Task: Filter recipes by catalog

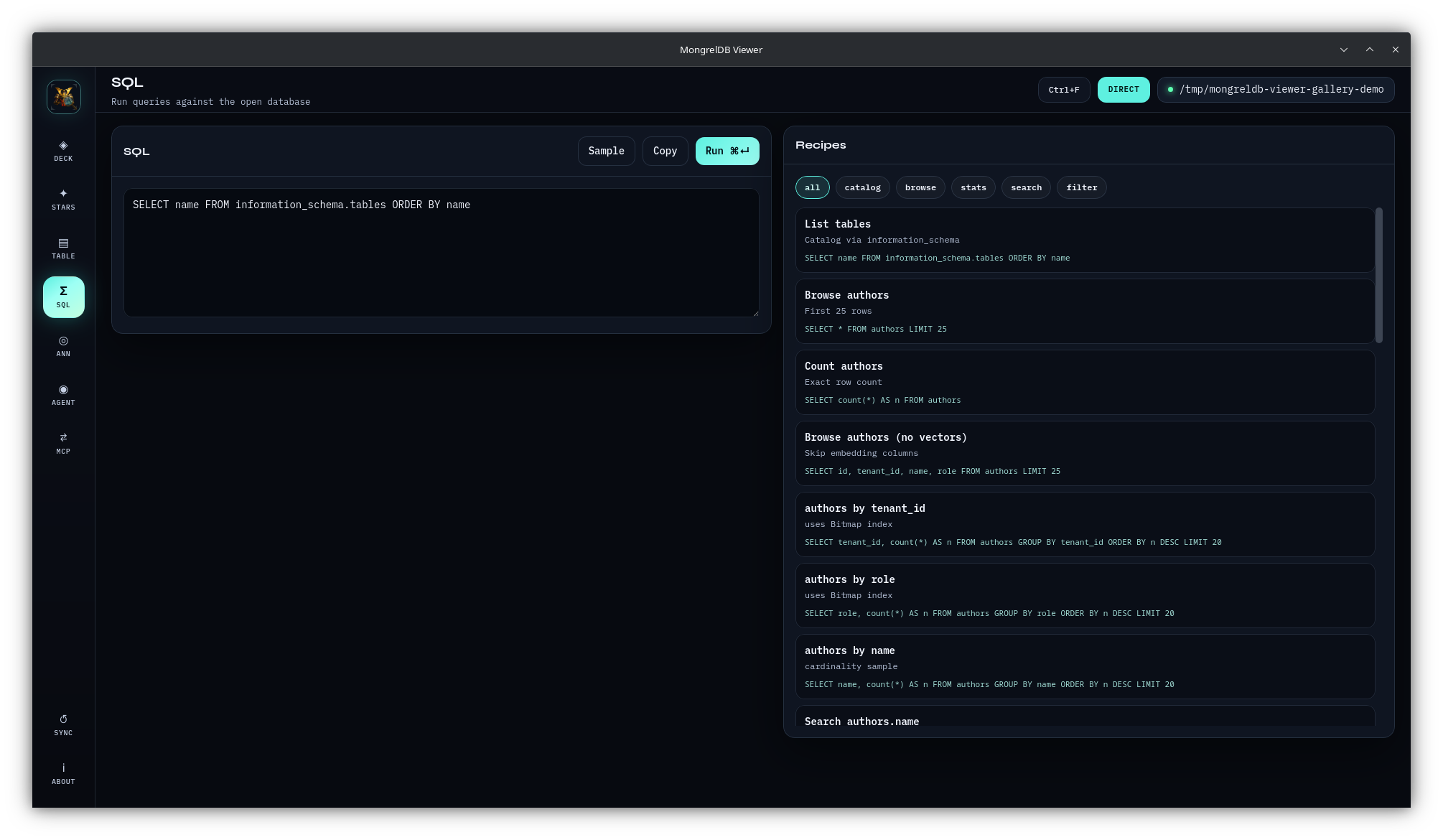Action: tap(862, 187)
